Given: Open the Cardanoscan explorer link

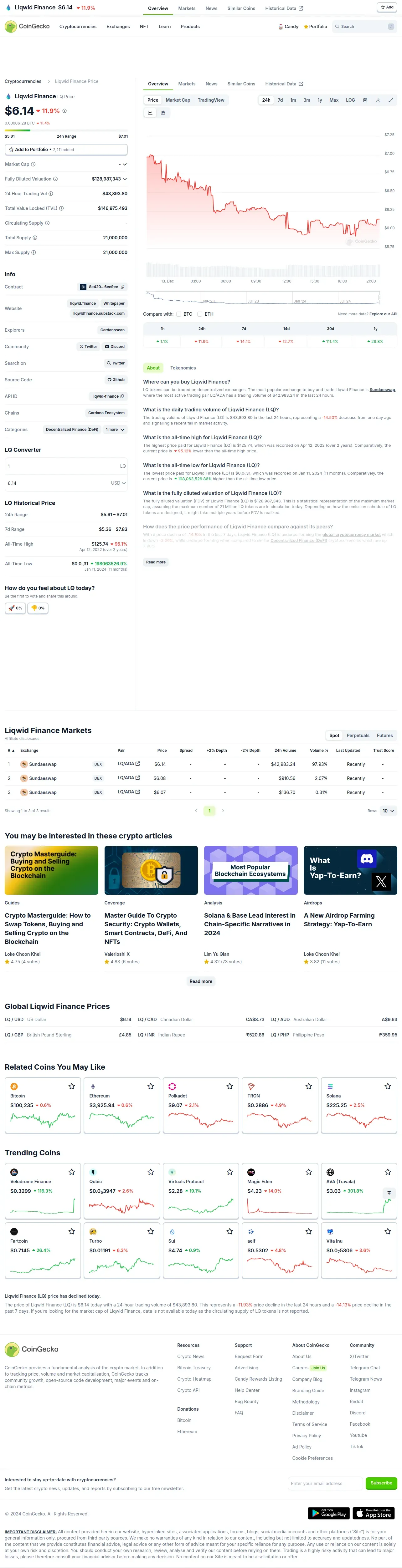Looking at the screenshot, I should pyautogui.click(x=113, y=330).
